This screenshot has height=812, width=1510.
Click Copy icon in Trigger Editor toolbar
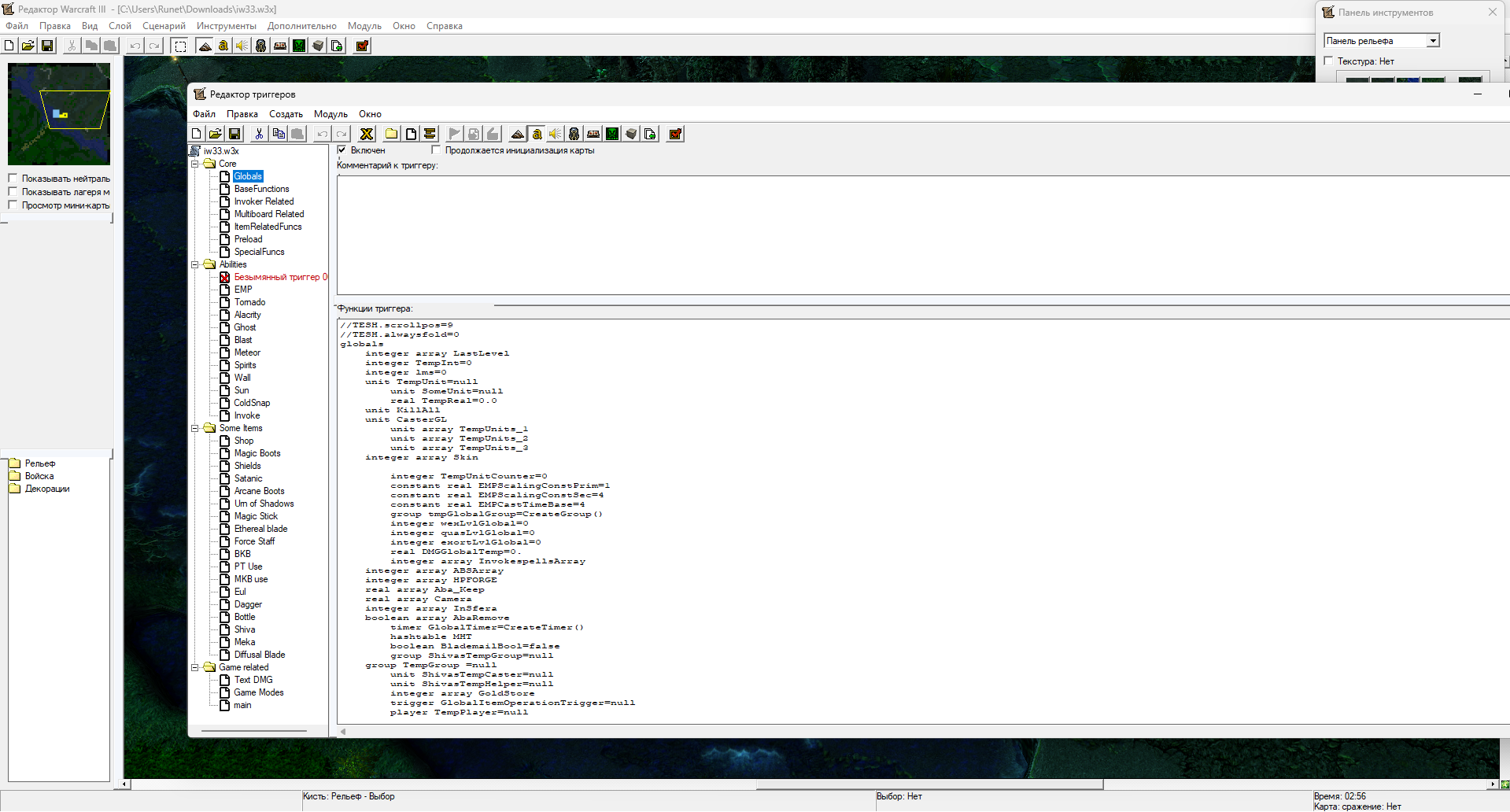[x=279, y=134]
